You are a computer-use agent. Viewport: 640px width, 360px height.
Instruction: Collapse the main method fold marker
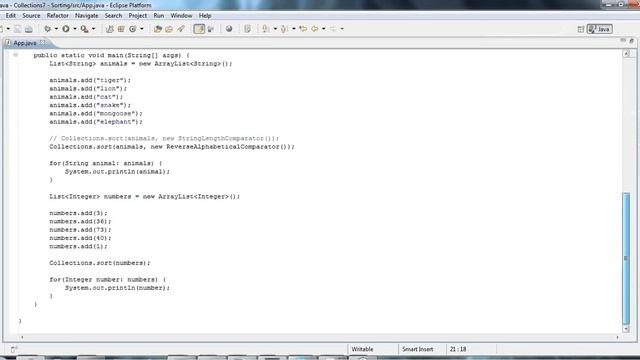(x=15, y=55)
